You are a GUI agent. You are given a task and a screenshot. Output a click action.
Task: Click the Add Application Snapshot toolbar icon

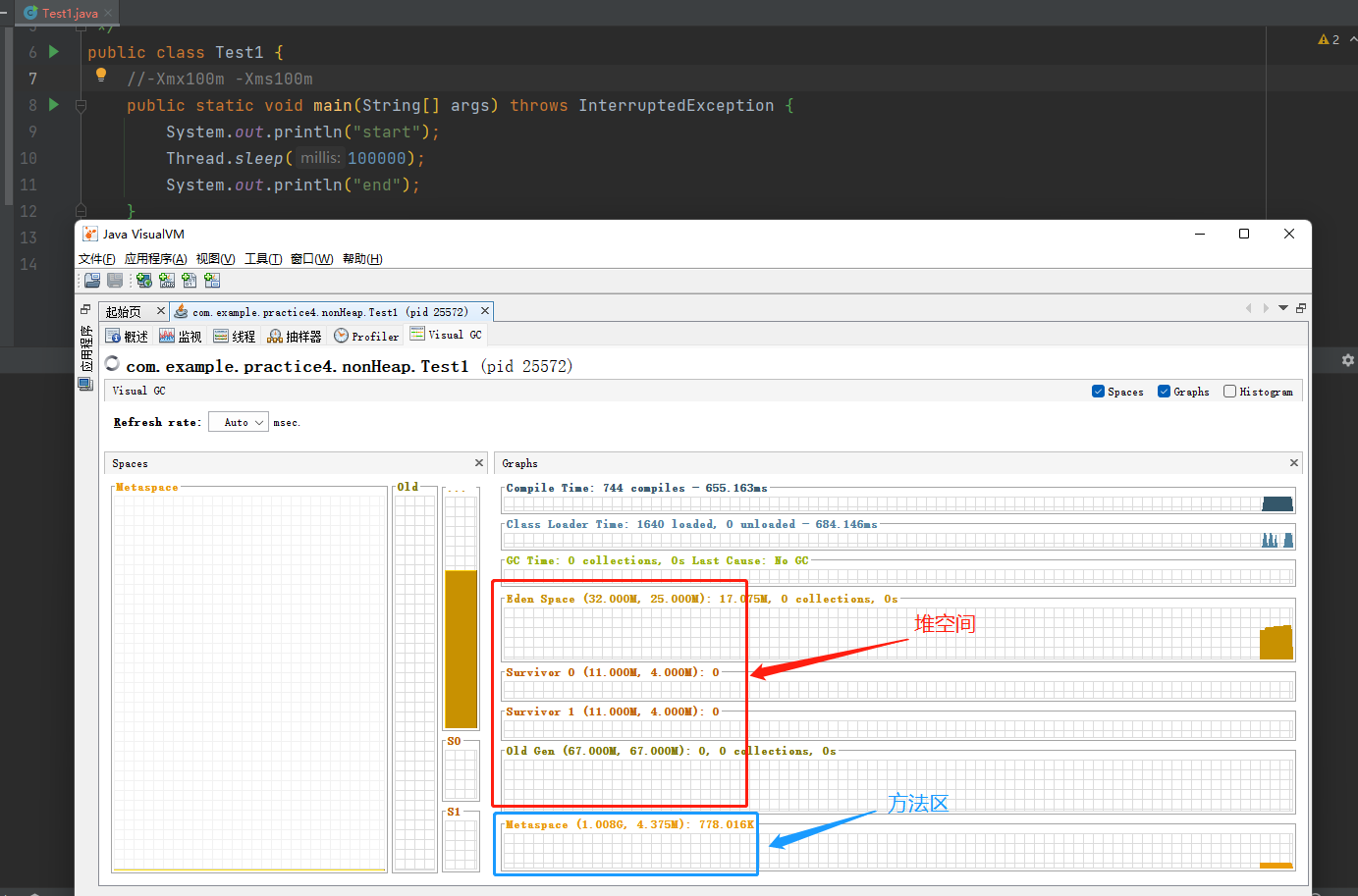coord(212,281)
